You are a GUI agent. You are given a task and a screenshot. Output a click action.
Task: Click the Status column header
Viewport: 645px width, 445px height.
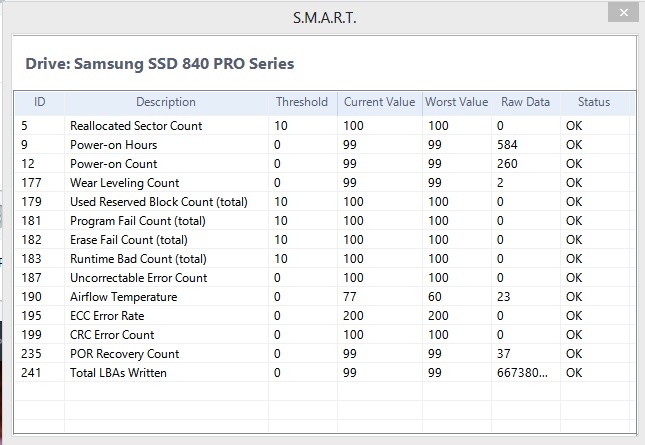point(594,102)
